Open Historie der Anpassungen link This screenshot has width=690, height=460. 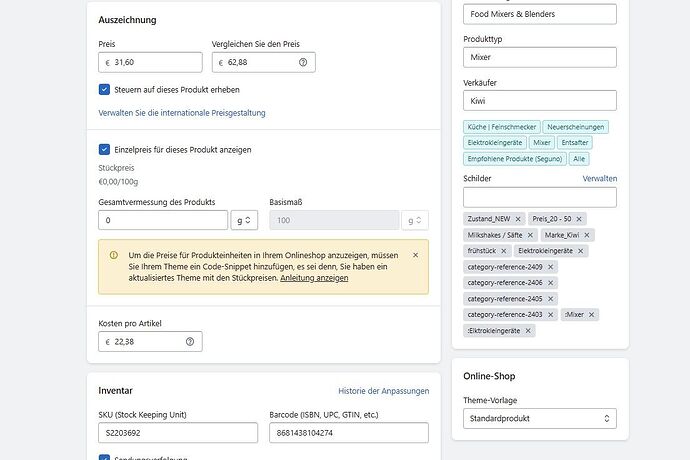[x=383, y=391]
